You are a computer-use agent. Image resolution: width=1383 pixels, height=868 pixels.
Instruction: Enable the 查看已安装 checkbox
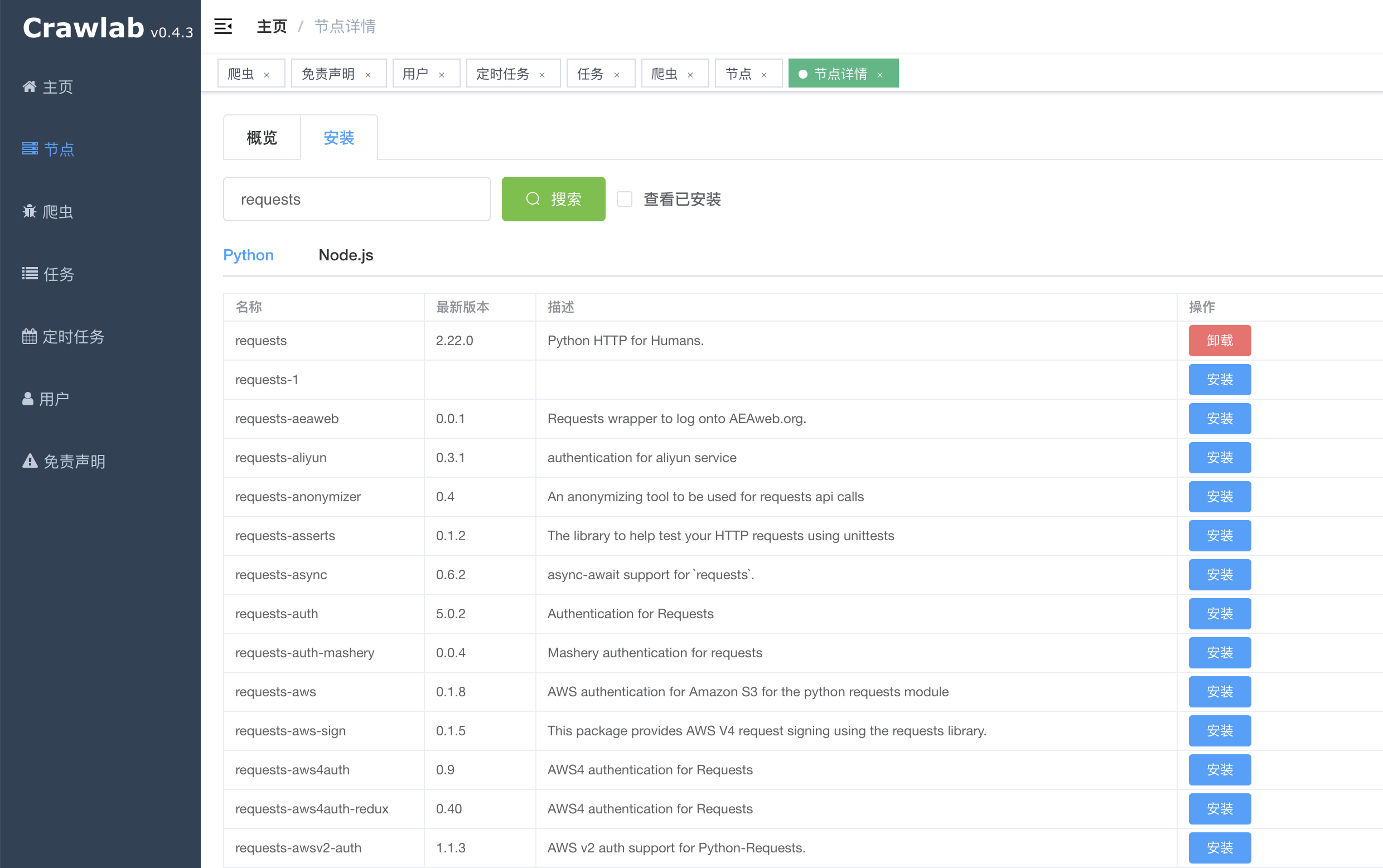tap(625, 198)
